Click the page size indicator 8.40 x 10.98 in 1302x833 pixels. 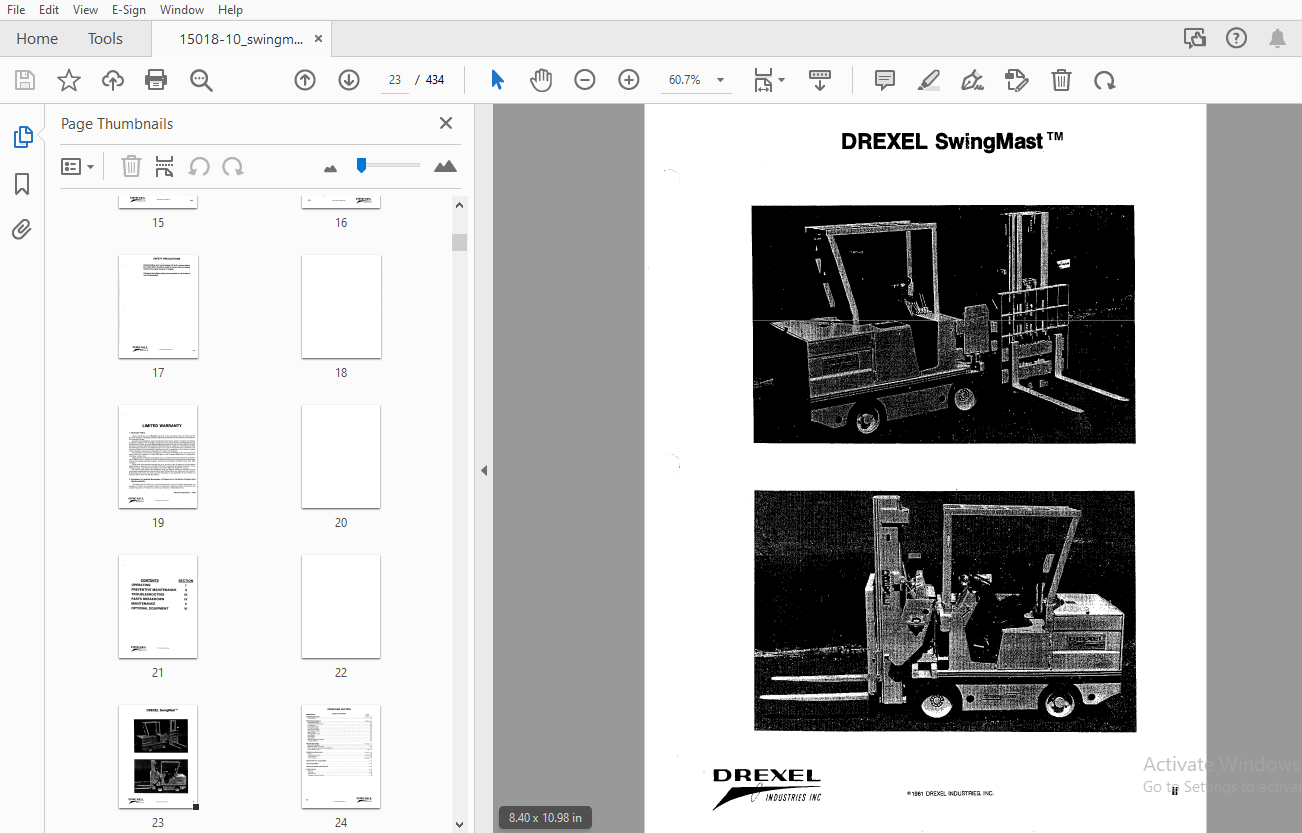(545, 818)
